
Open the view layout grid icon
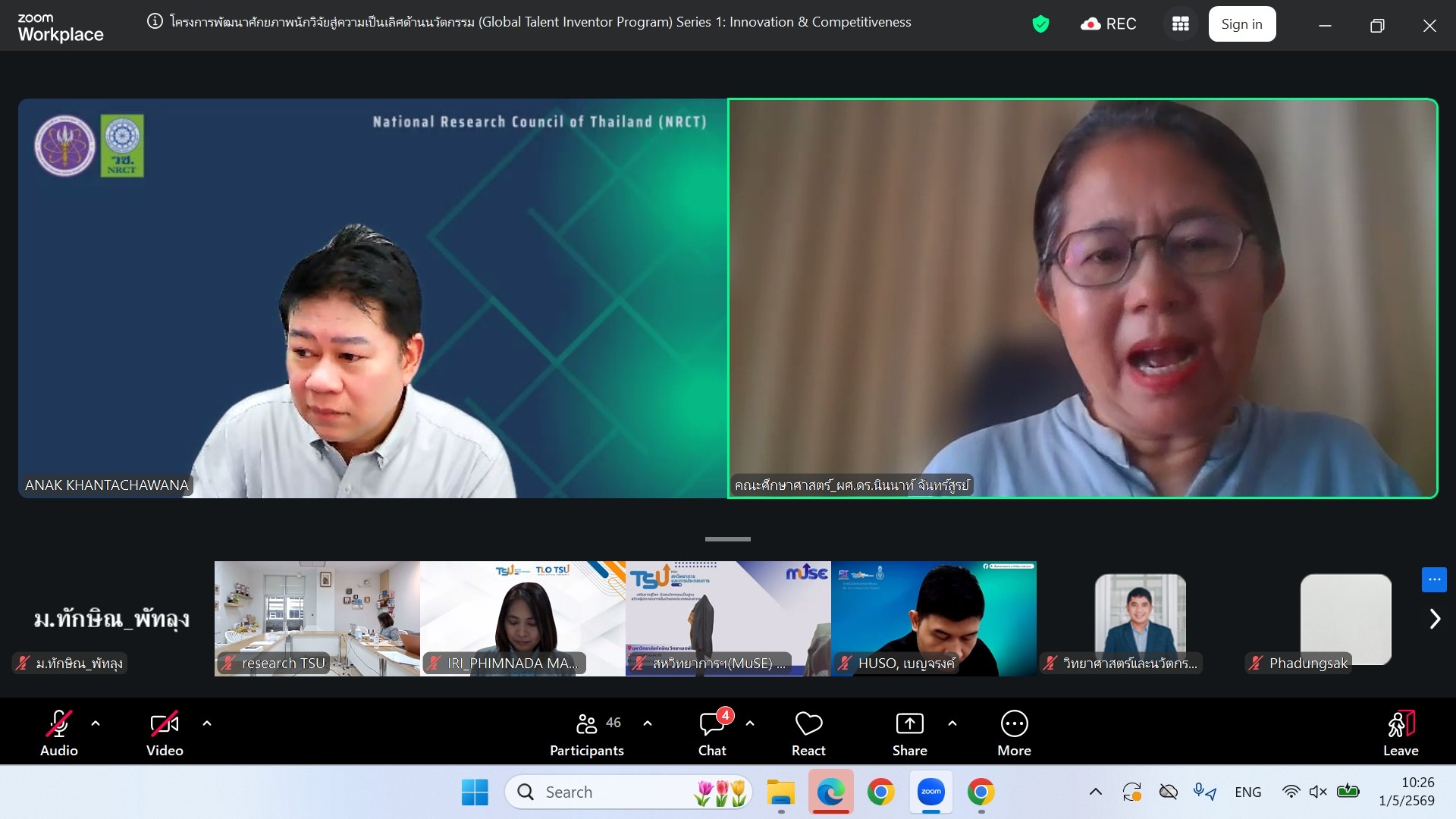pyautogui.click(x=1181, y=24)
